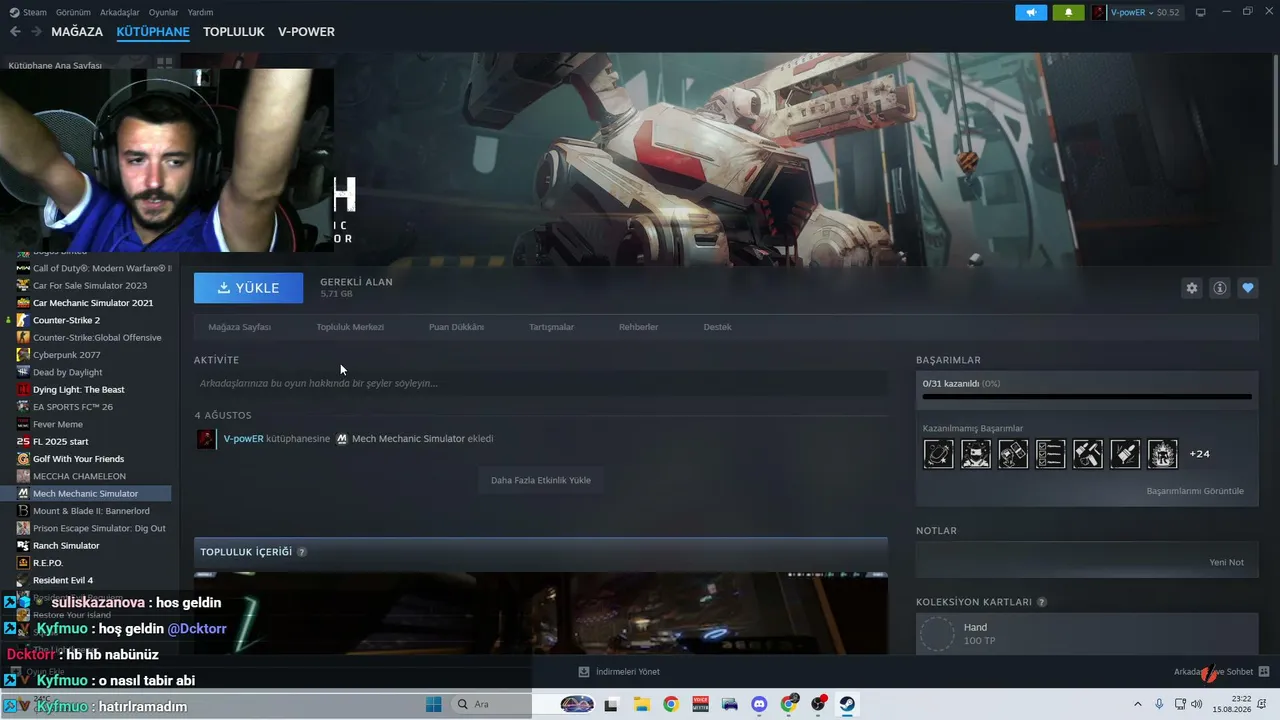
Task: Click the masked-mechanic achievement icon
Action: (x=976, y=454)
